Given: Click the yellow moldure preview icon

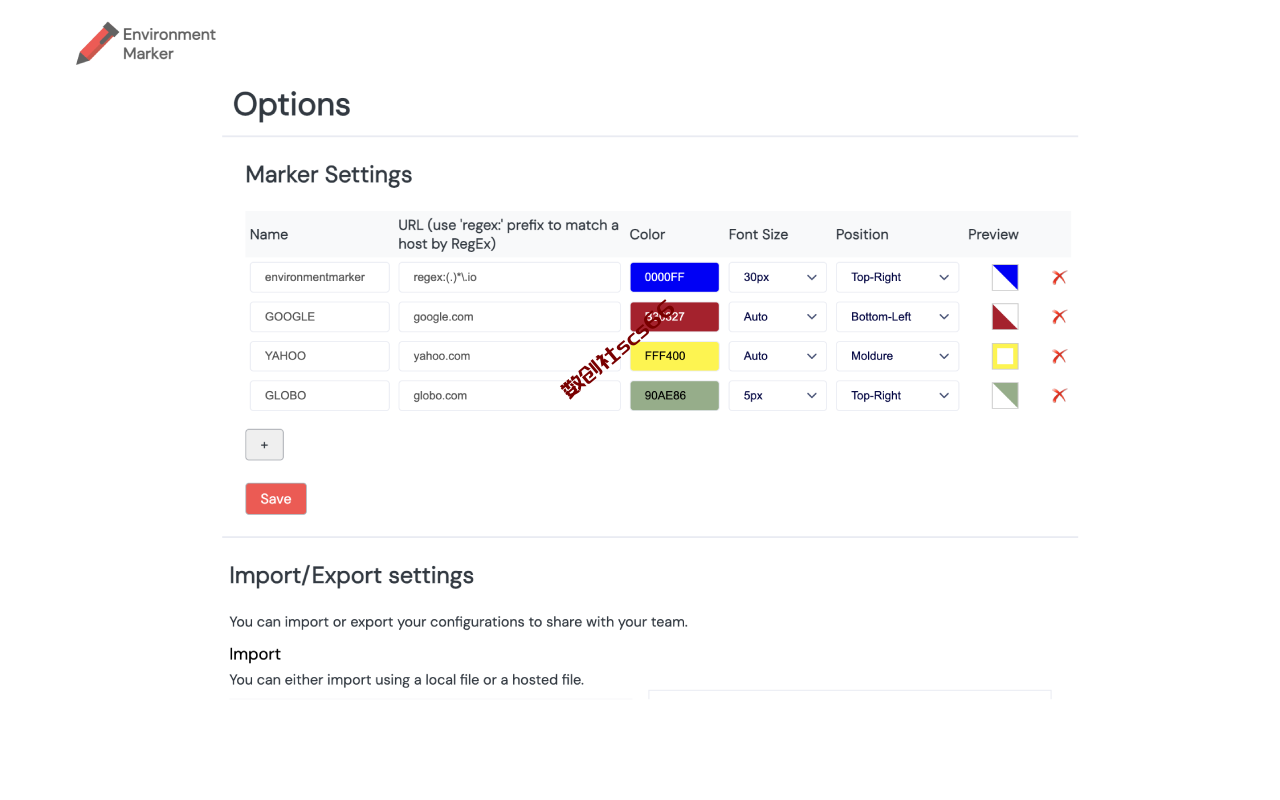Looking at the screenshot, I should point(1005,356).
